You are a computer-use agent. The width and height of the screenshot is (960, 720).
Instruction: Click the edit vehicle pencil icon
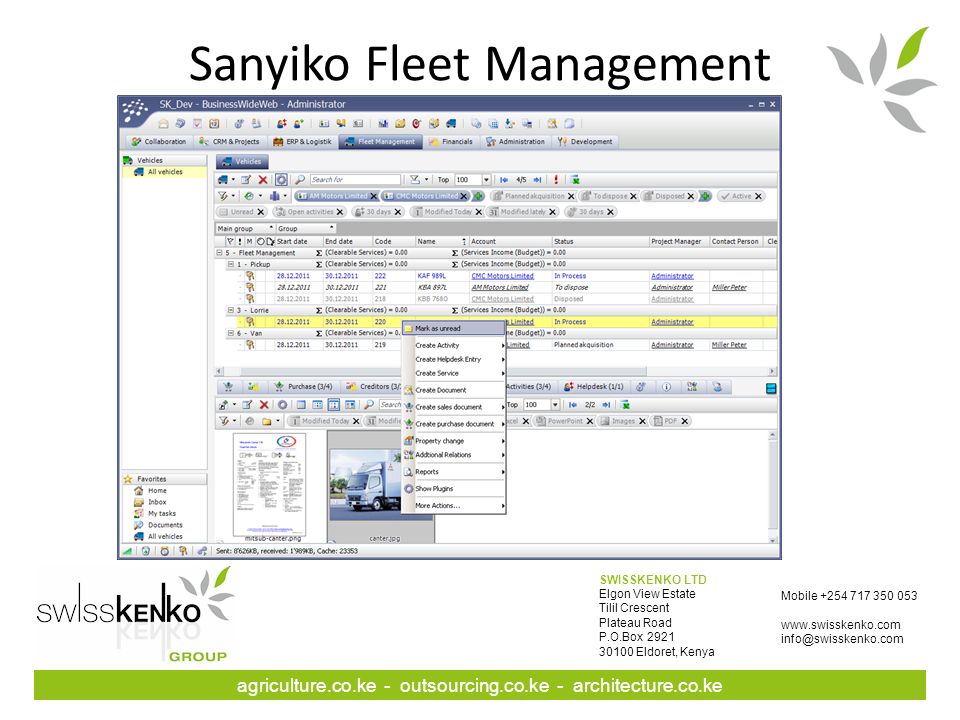[x=246, y=179]
